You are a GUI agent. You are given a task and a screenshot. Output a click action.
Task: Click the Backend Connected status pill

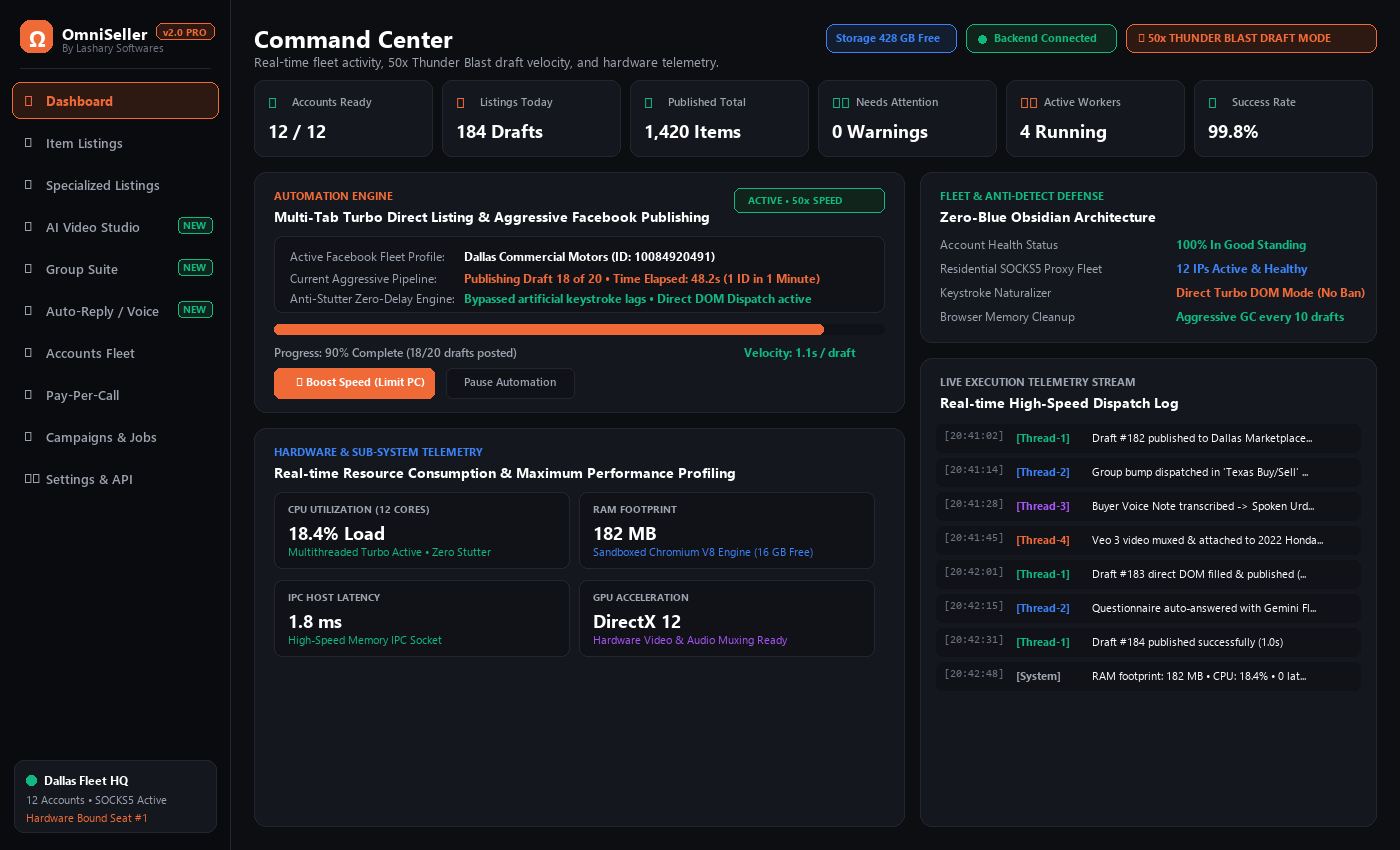(x=1041, y=38)
